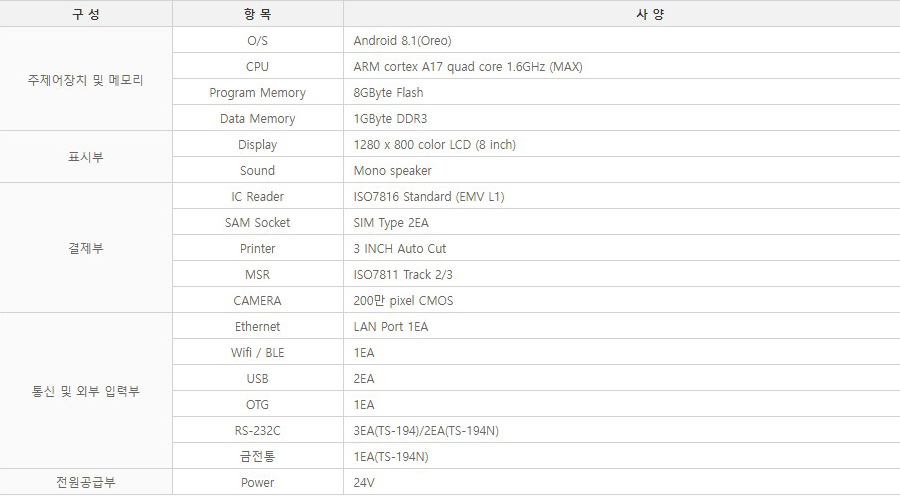Select the CPU item cell

coord(257,67)
